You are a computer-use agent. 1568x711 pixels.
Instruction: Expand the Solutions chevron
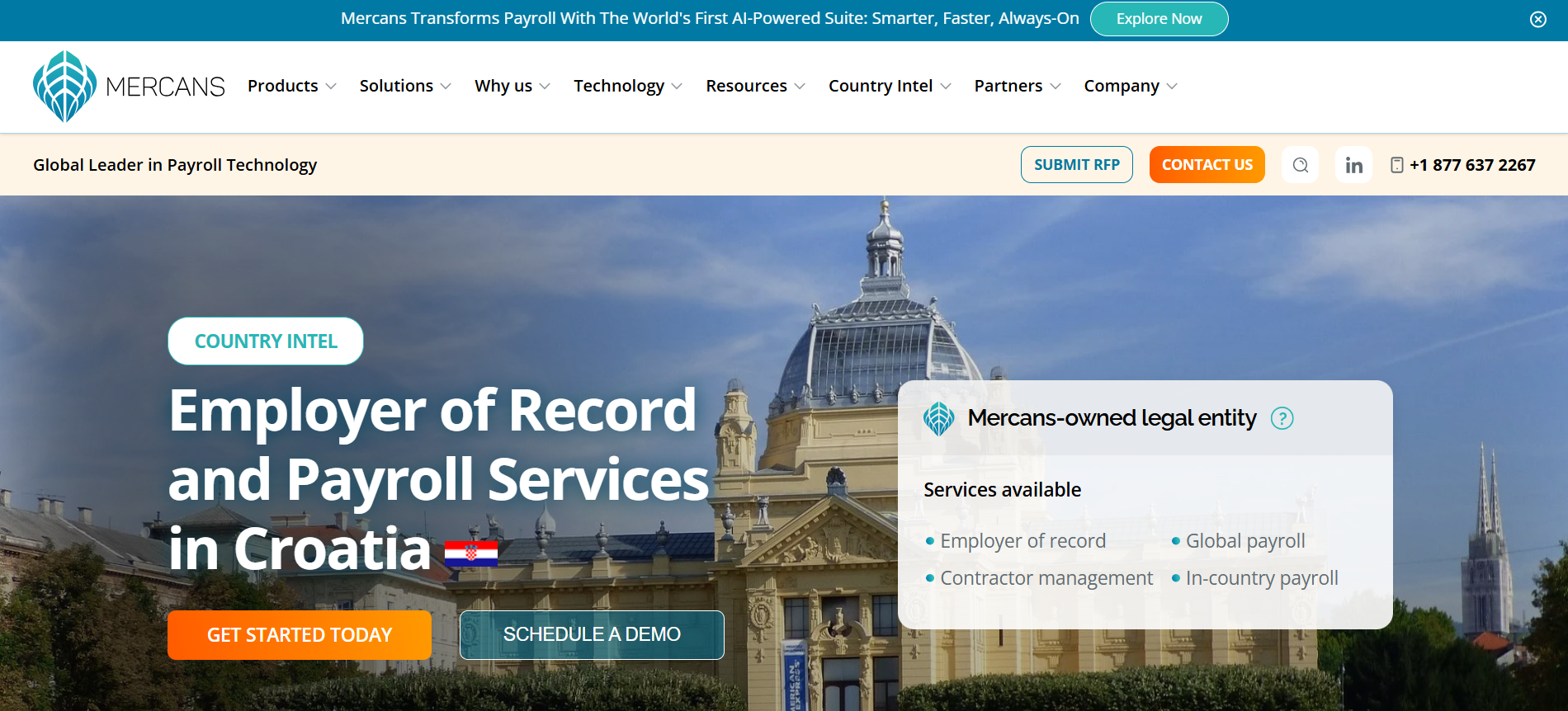pos(446,87)
